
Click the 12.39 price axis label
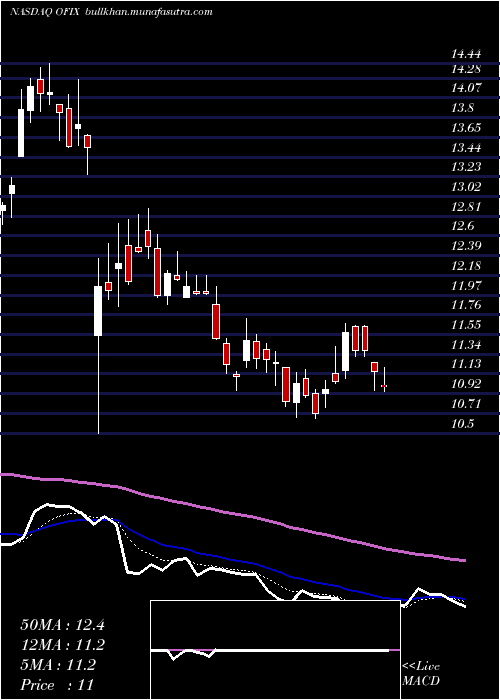tap(466, 246)
